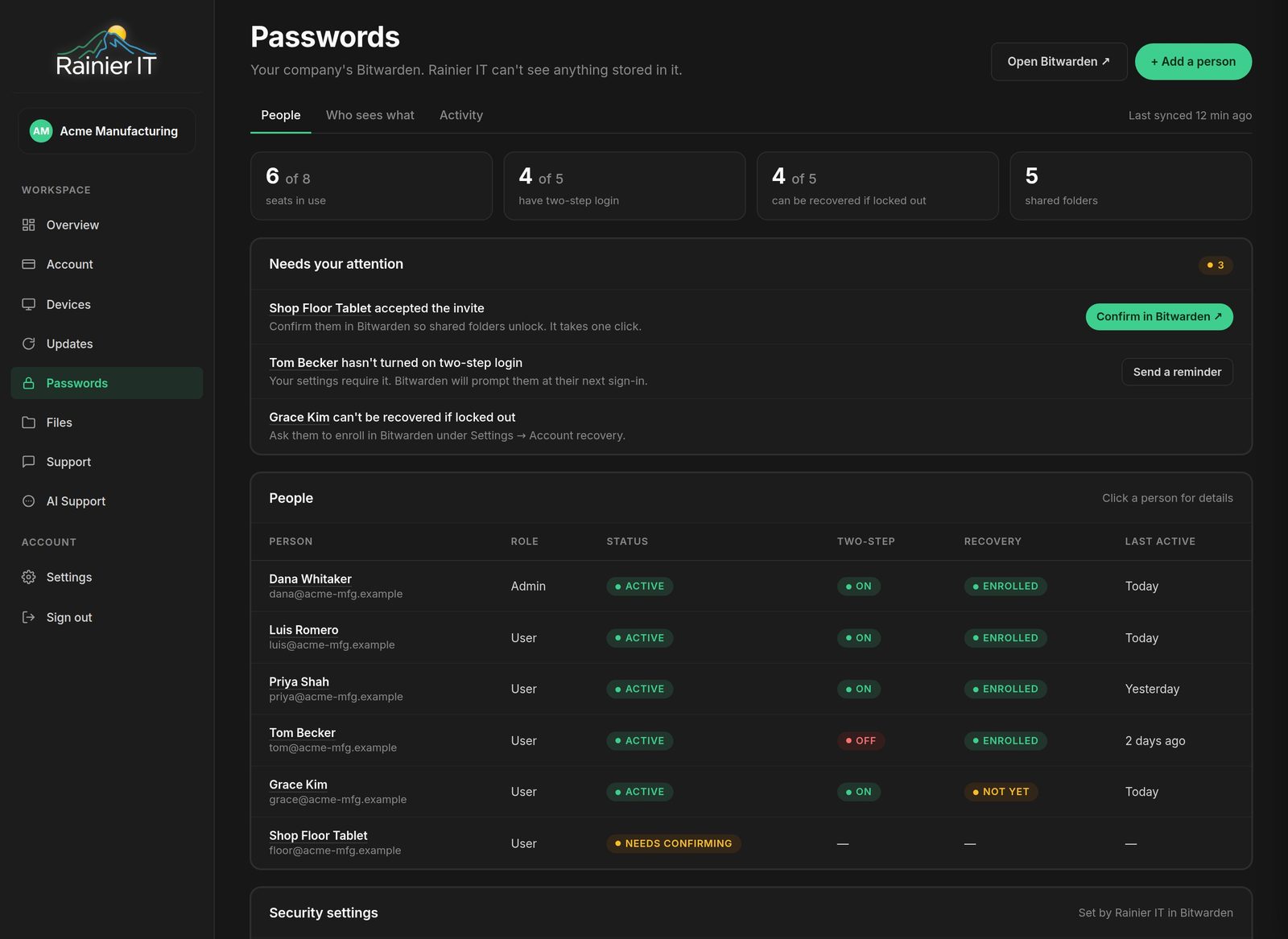Screen dimensions: 1288x939
Task: Click the Account card icon in sidebar
Action: coord(29,265)
